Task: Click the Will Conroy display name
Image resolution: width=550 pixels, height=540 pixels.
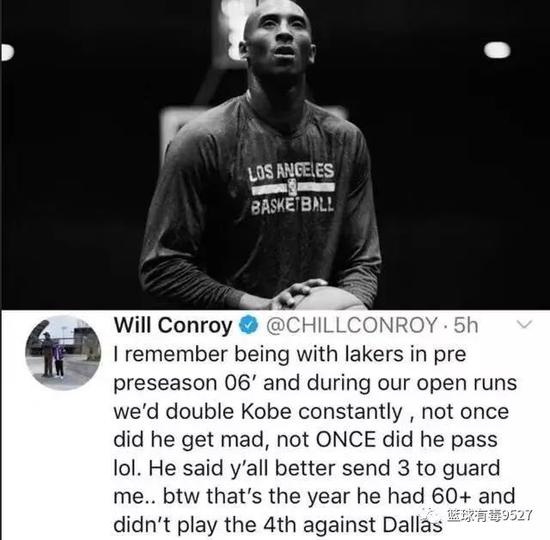Action: (173, 326)
